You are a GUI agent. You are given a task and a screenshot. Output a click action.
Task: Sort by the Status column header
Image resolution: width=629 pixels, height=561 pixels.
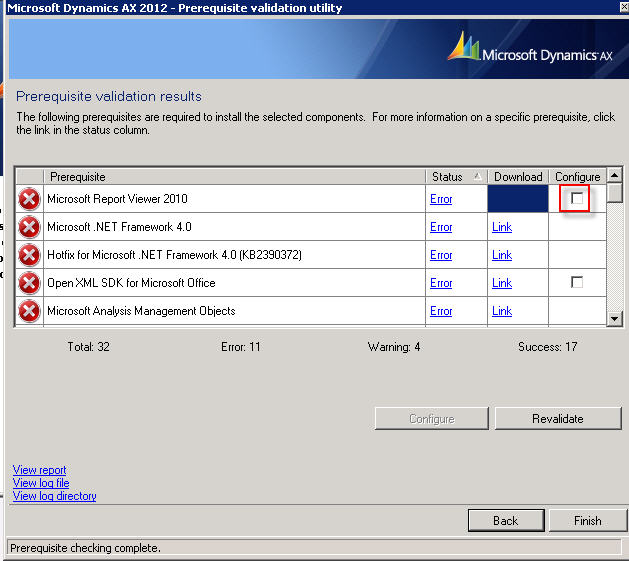(x=456, y=177)
